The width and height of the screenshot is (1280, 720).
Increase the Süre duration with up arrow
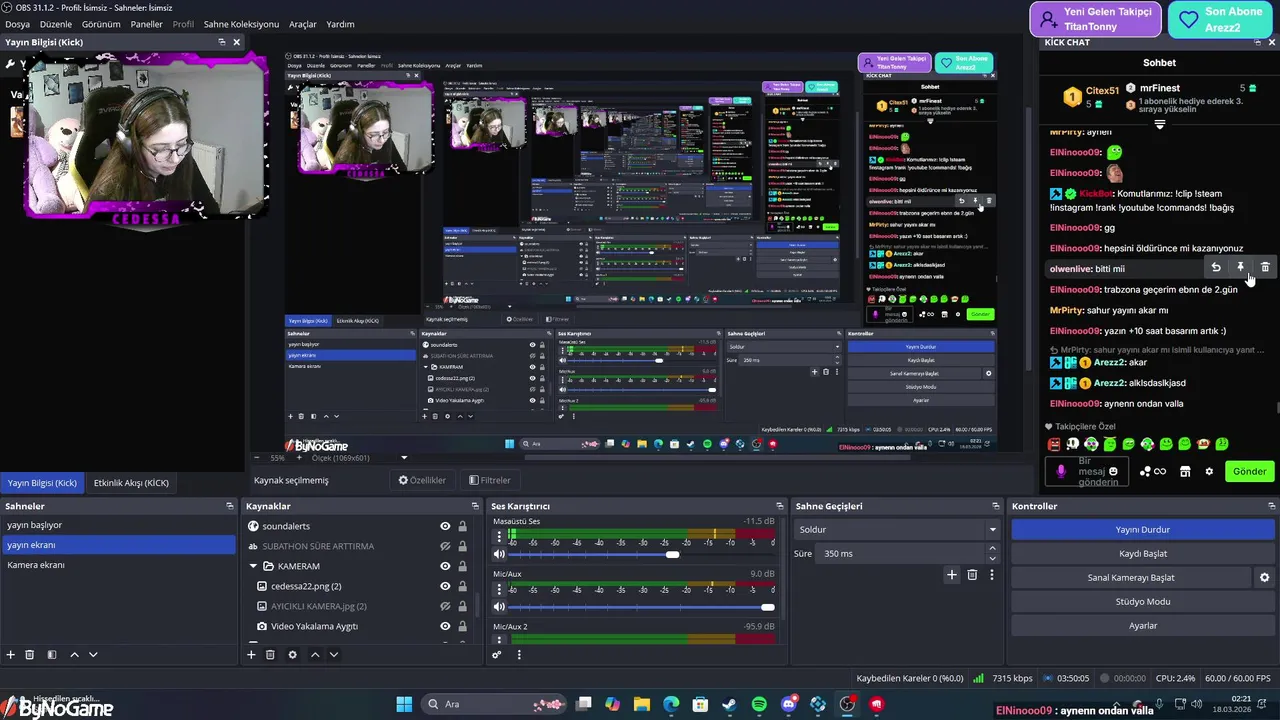point(992,549)
